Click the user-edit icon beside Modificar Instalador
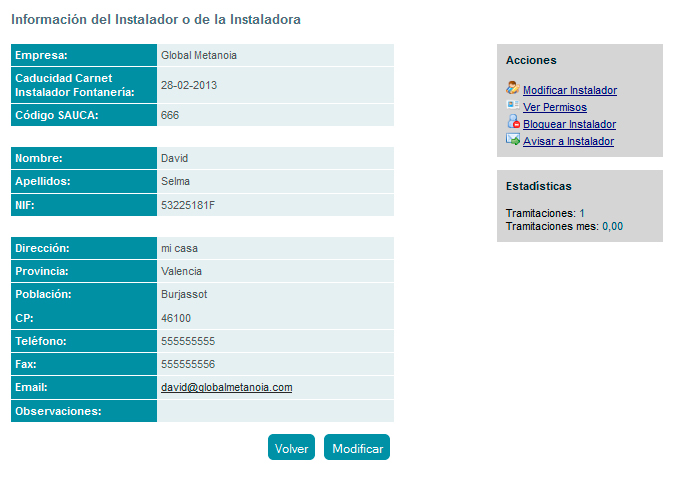The image size is (687, 479). coord(513,88)
